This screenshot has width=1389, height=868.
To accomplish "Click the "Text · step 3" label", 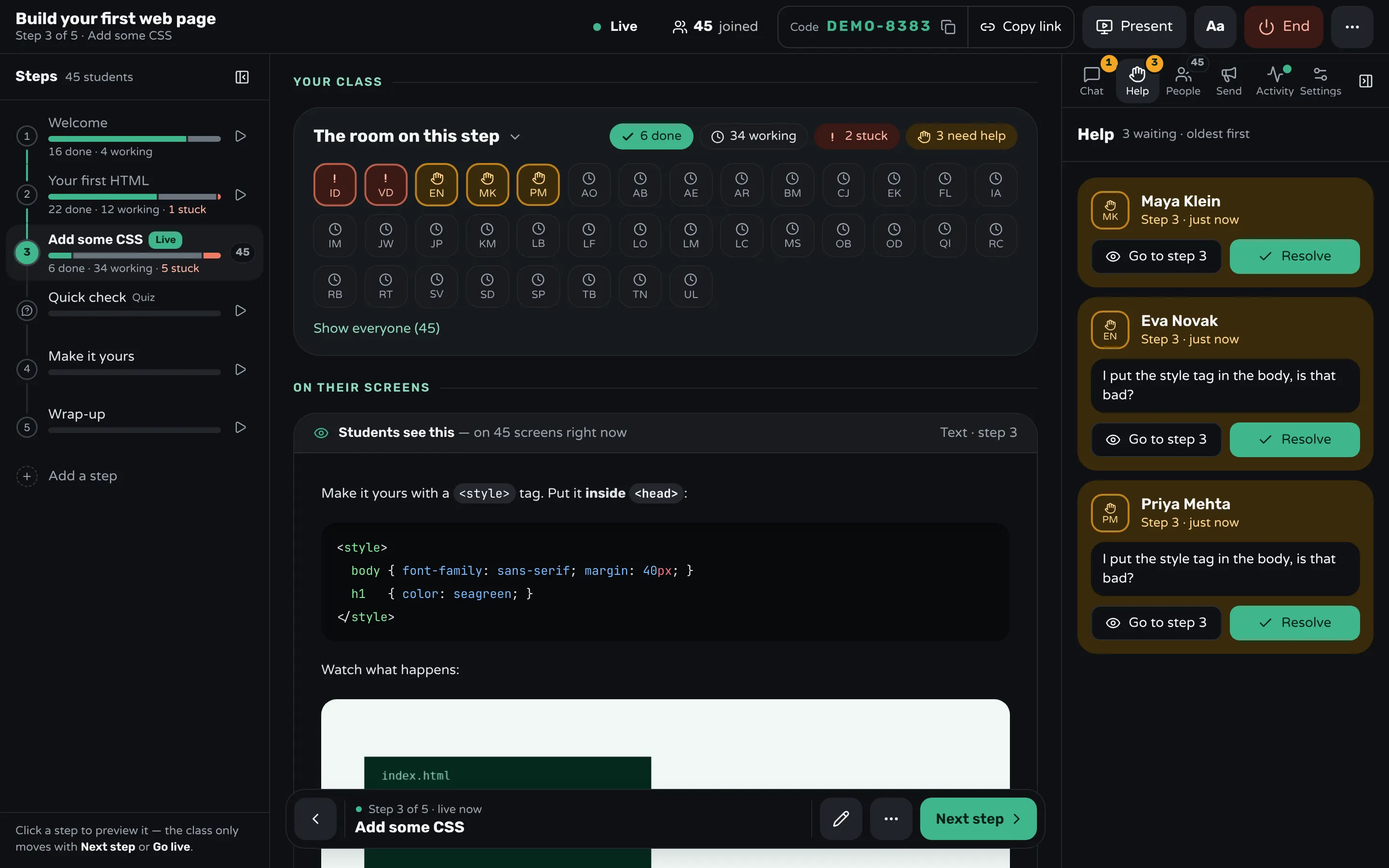I will tap(978, 432).
